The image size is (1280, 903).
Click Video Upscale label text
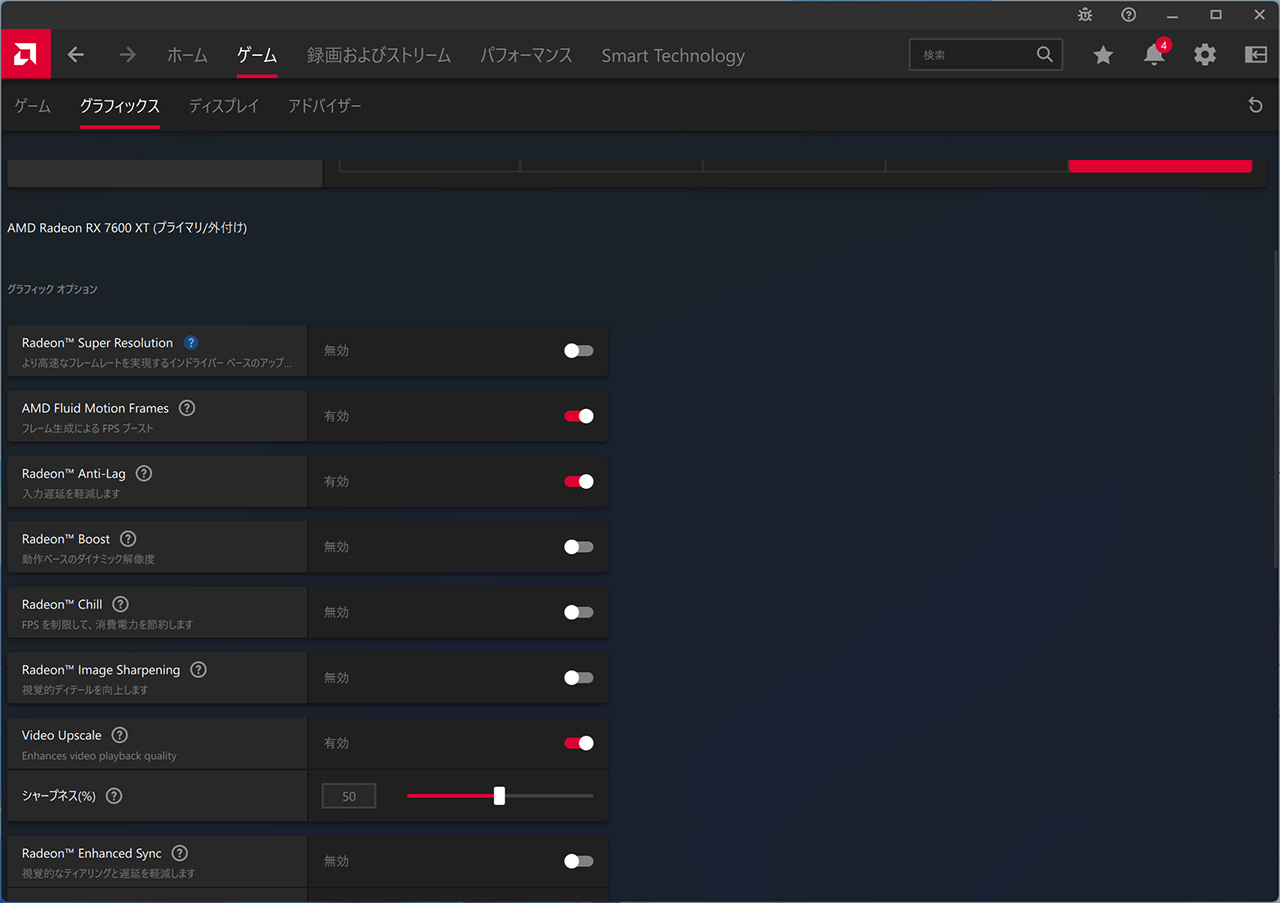tap(62, 735)
